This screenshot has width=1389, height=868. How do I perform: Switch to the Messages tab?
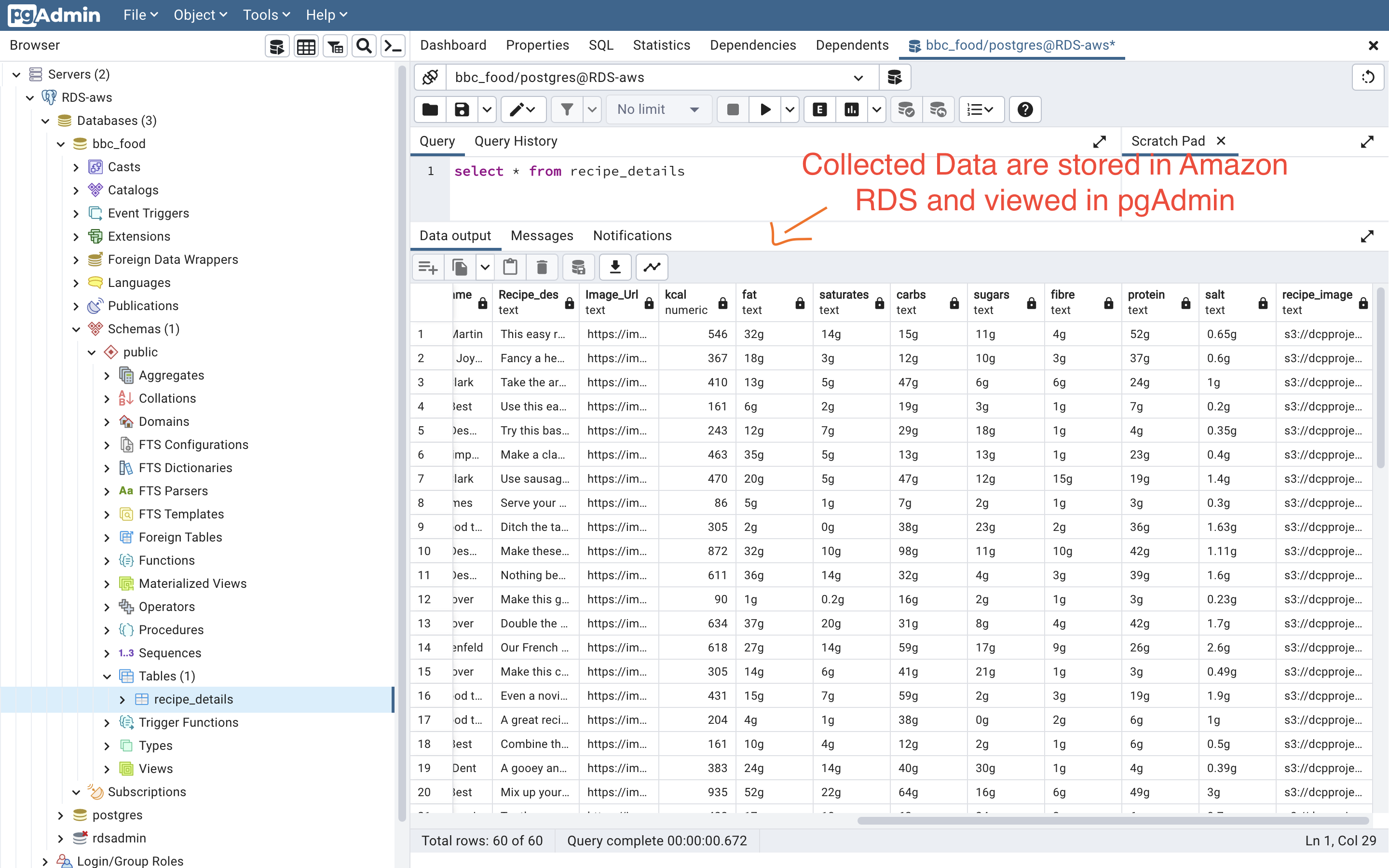(x=541, y=235)
